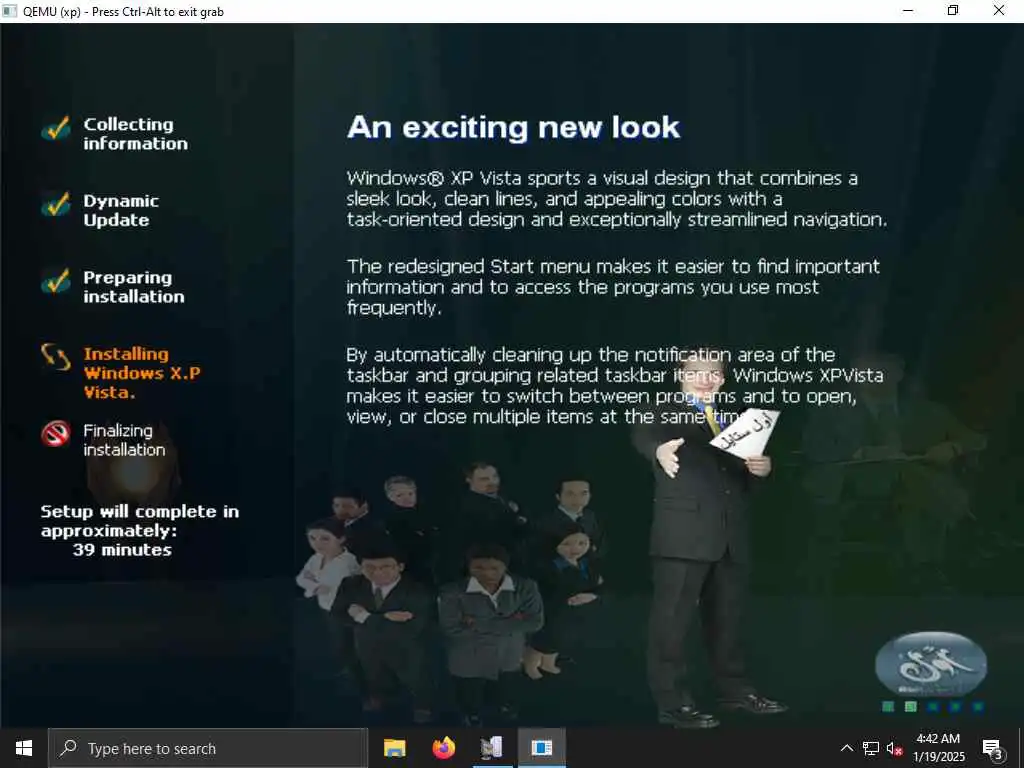Click the orange spinning arrows icon
Image resolution: width=1024 pixels, height=768 pixels.
tap(56, 357)
